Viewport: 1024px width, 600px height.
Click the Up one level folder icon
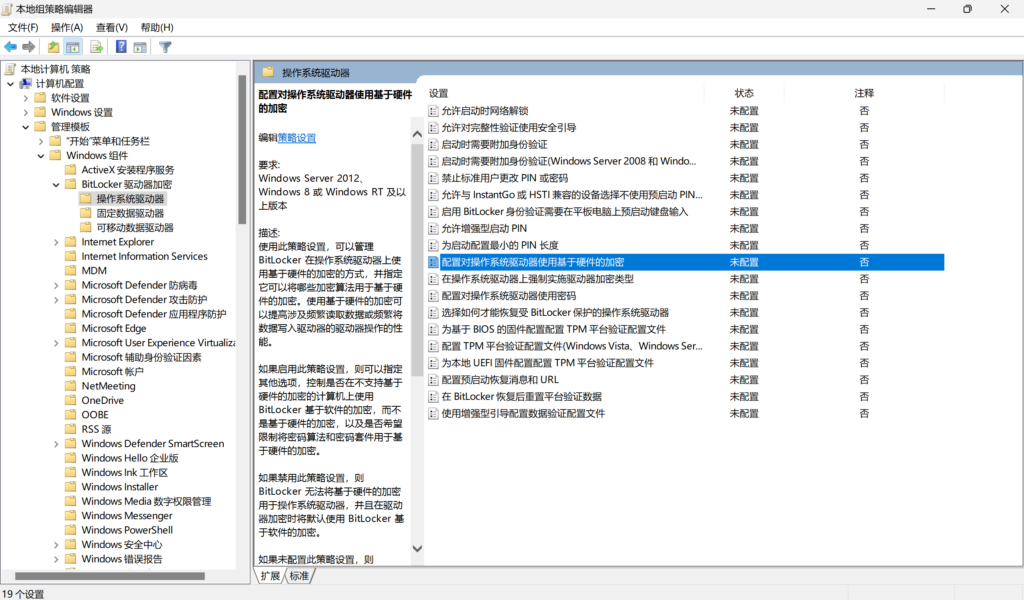pyautogui.click(x=54, y=47)
